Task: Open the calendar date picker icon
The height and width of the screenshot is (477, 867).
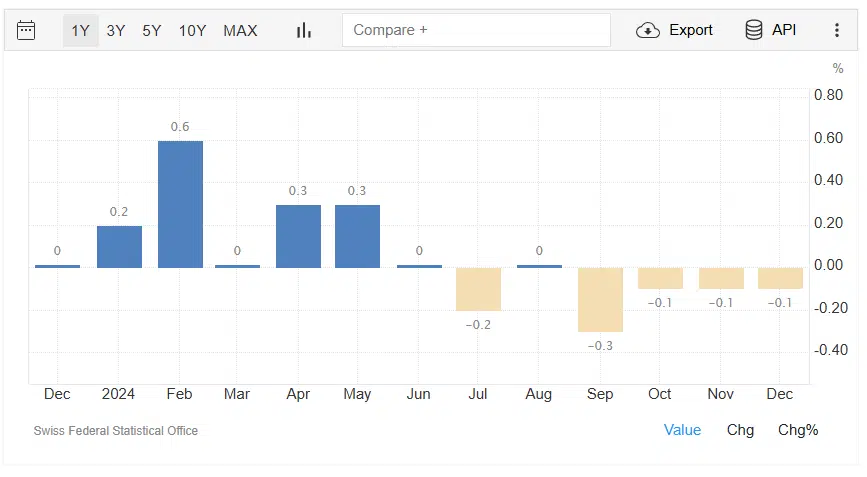Action: pos(26,30)
